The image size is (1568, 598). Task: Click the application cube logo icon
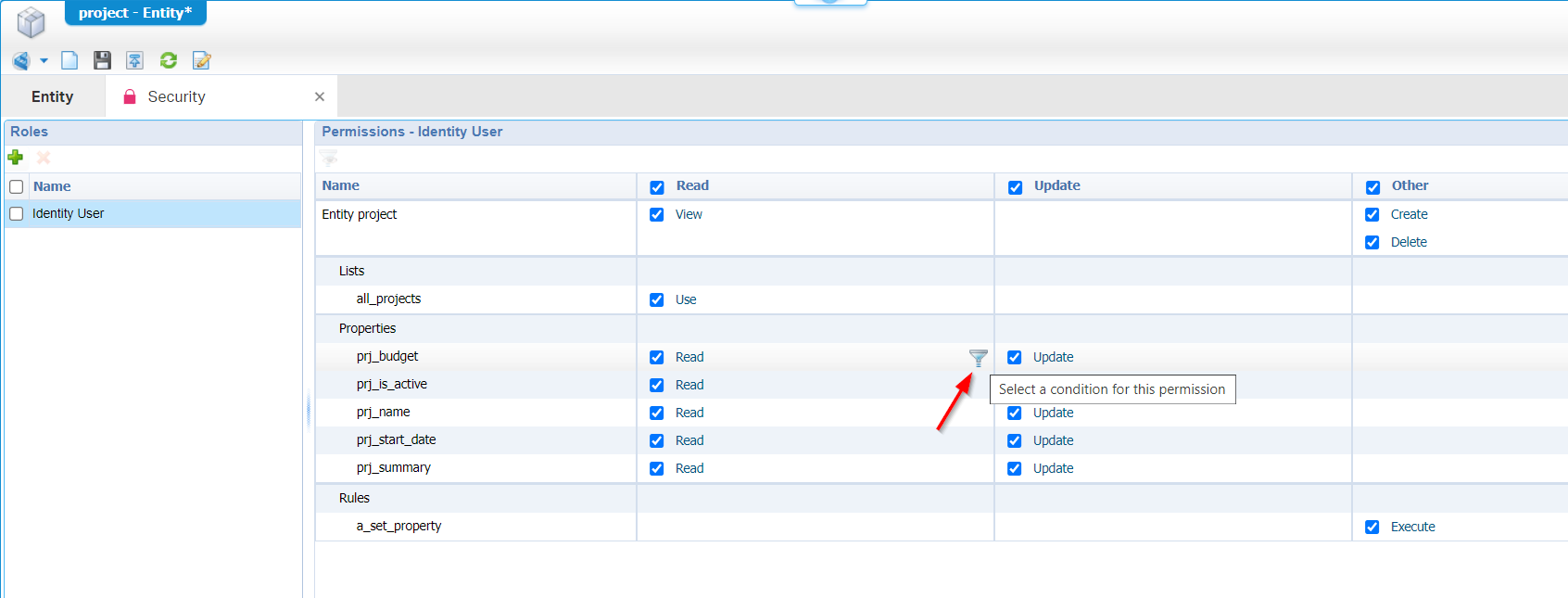31,22
